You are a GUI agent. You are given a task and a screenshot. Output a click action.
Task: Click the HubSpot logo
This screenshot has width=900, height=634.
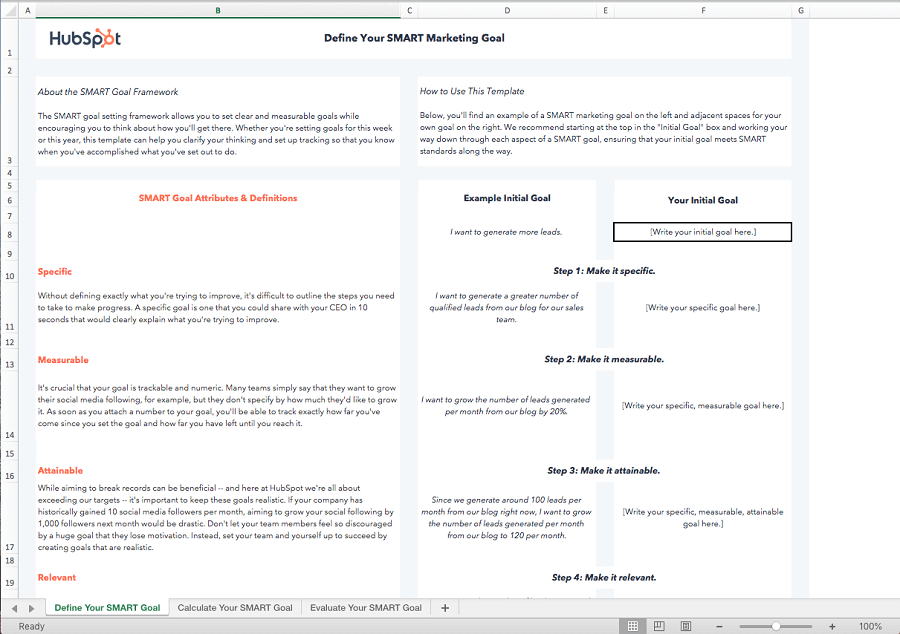coord(84,37)
